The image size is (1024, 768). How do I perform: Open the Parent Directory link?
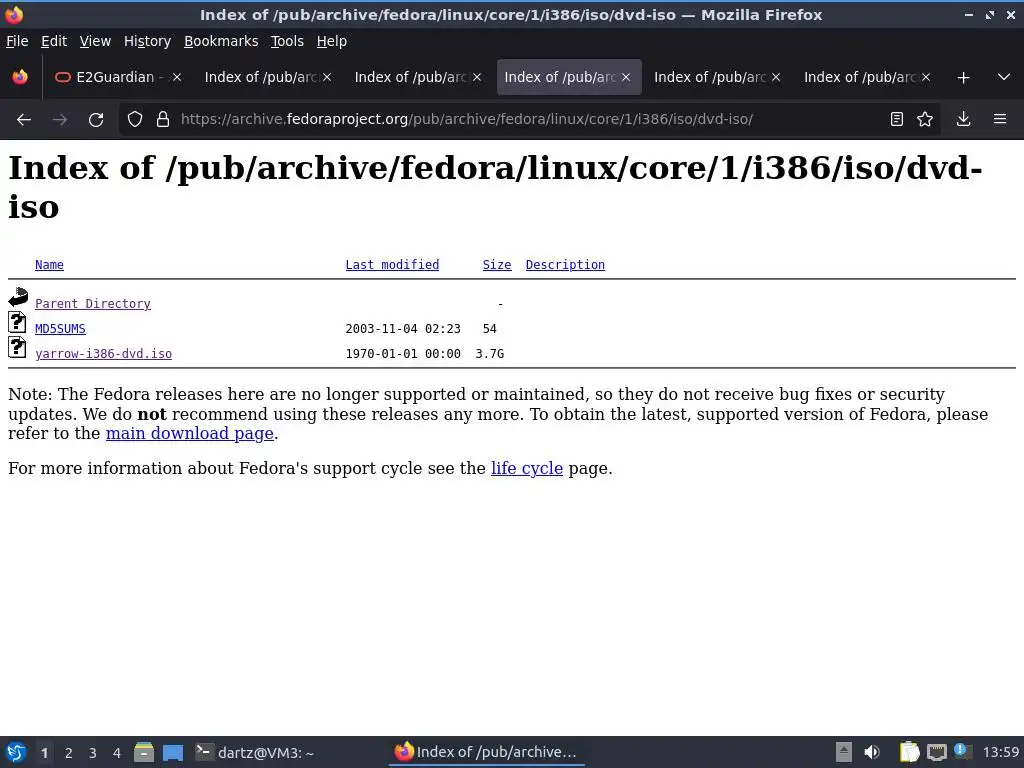coord(93,304)
